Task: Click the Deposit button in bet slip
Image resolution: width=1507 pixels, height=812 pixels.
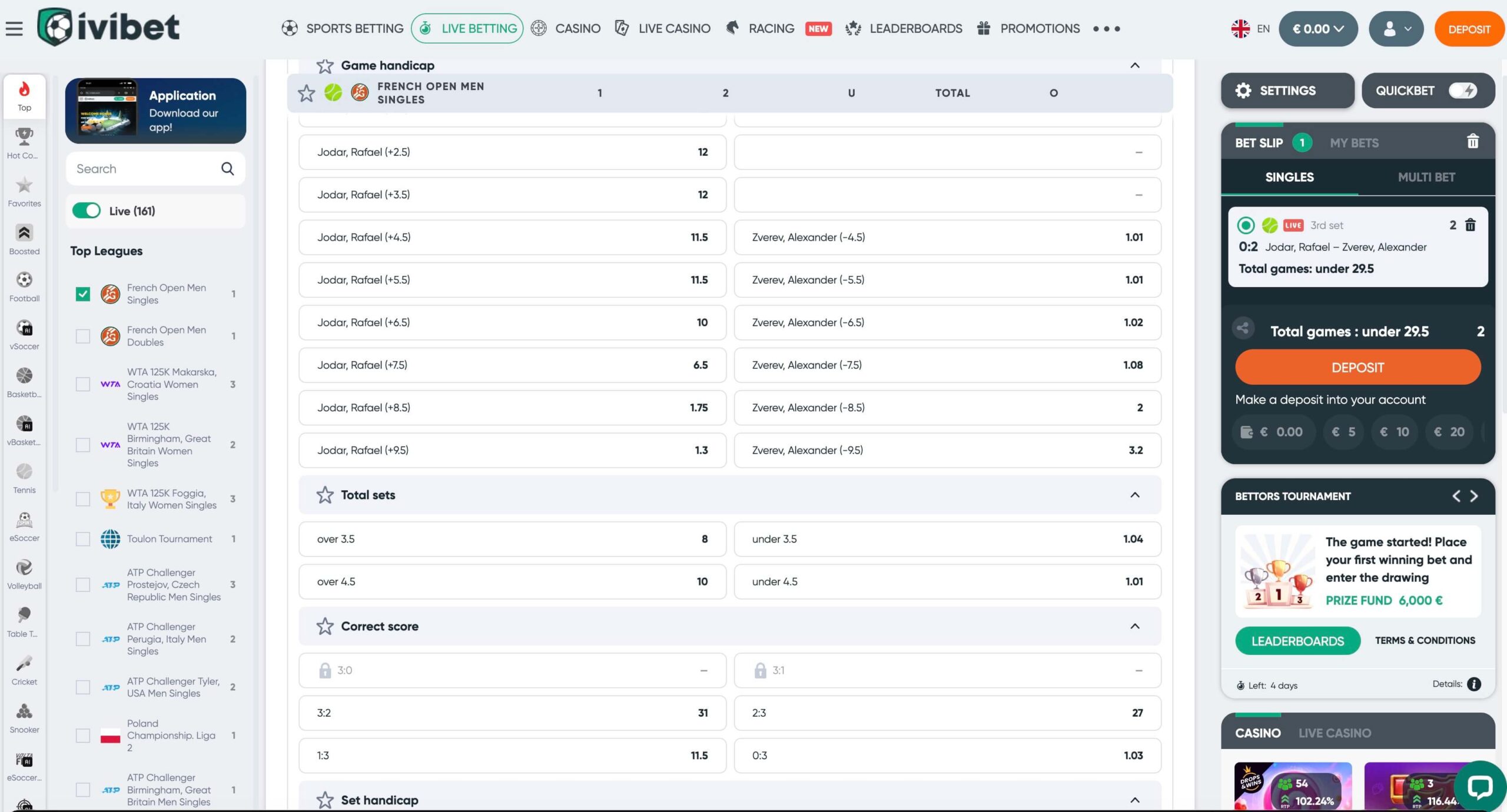Action: pyautogui.click(x=1357, y=367)
